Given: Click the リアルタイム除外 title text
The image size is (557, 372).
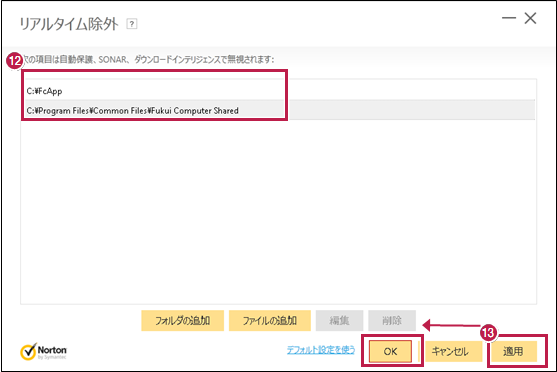Looking at the screenshot, I should tap(69, 24).
